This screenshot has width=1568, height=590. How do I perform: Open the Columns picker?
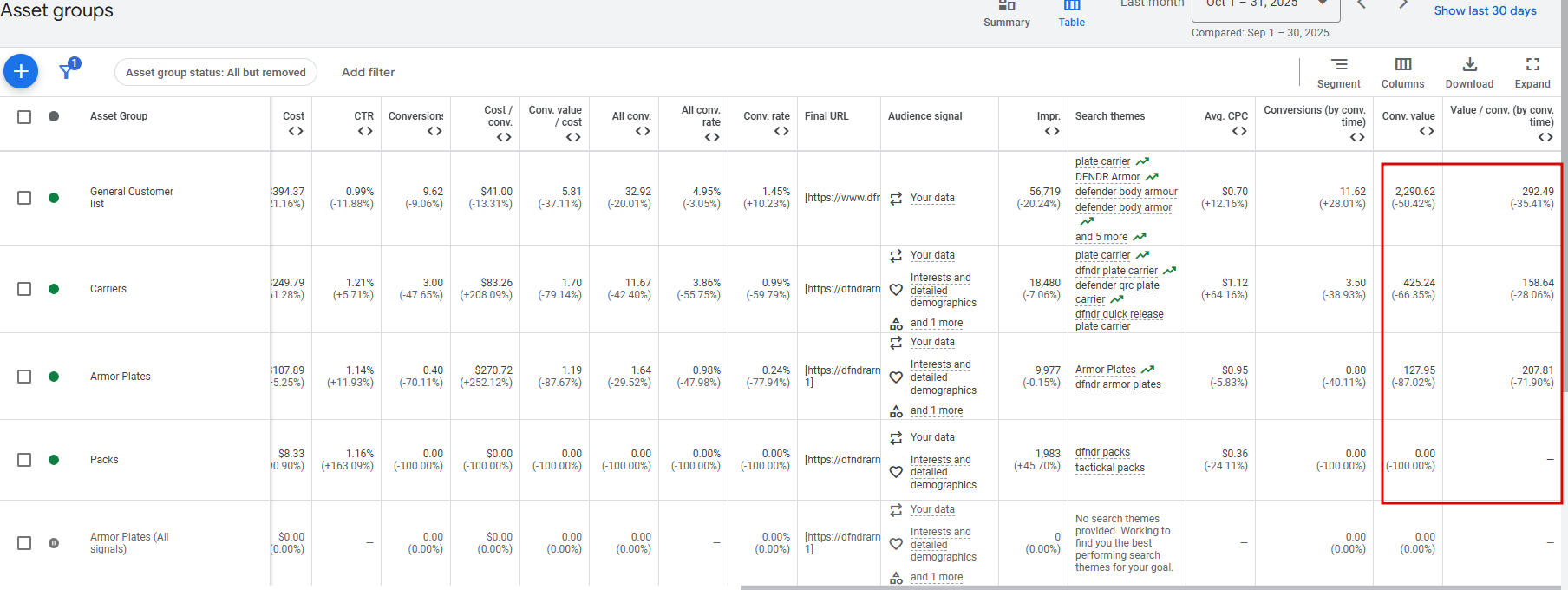pyautogui.click(x=1402, y=71)
